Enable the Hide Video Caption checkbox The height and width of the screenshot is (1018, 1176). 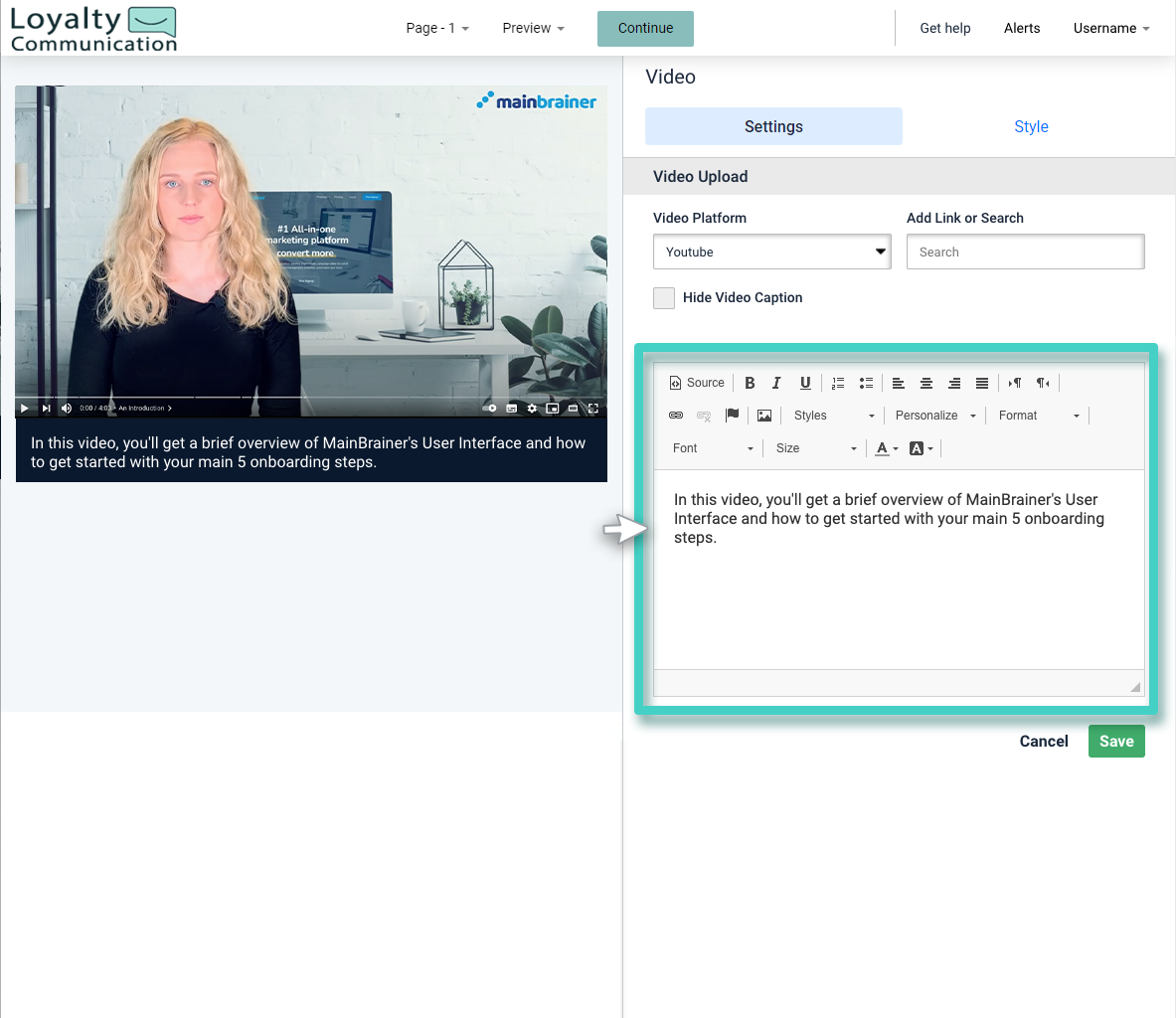click(664, 297)
